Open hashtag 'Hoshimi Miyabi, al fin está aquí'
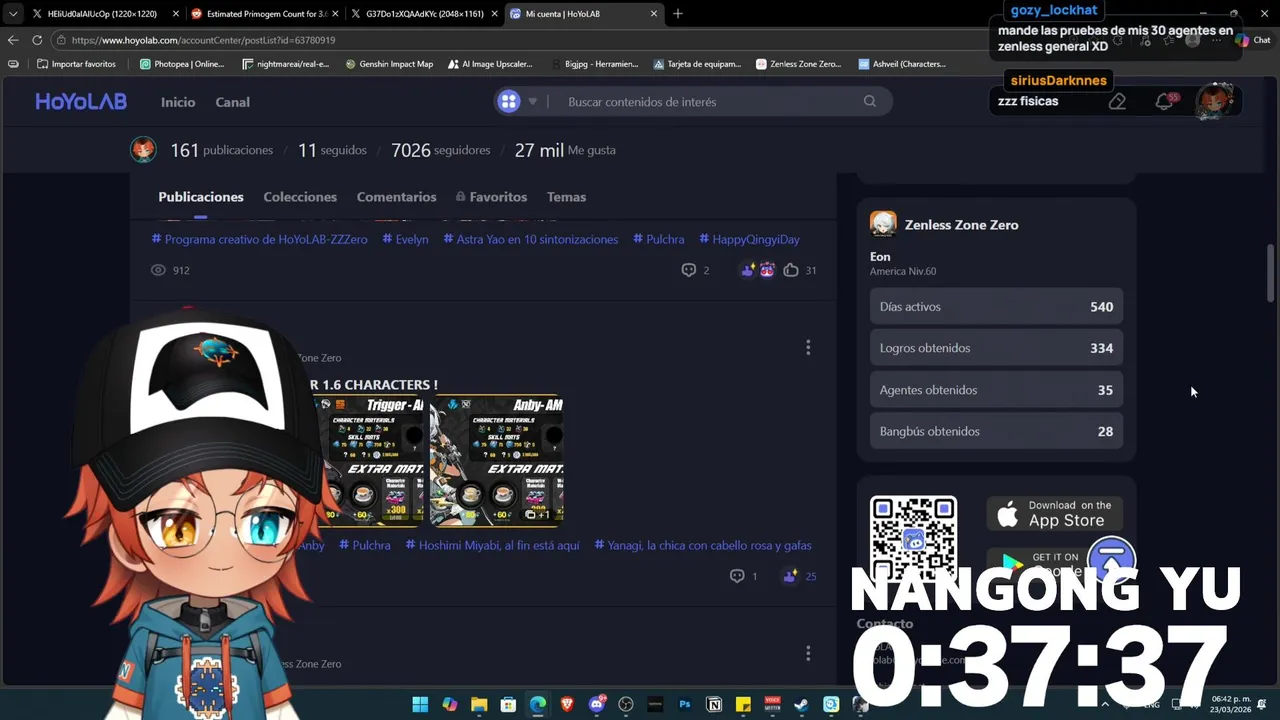This screenshot has height=720, width=1280. coord(492,545)
